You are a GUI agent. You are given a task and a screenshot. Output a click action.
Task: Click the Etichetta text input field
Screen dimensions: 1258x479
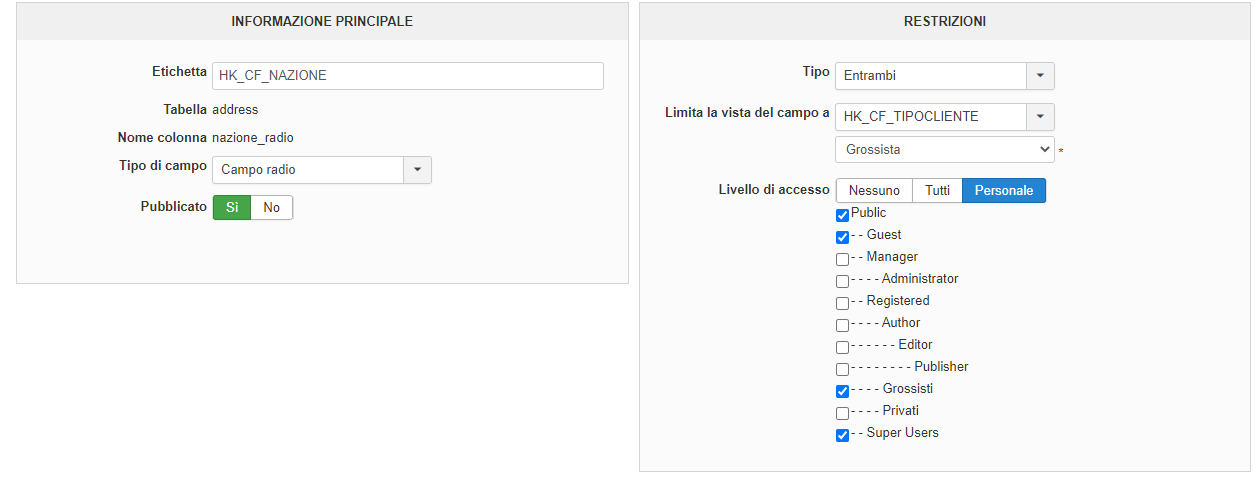407,76
